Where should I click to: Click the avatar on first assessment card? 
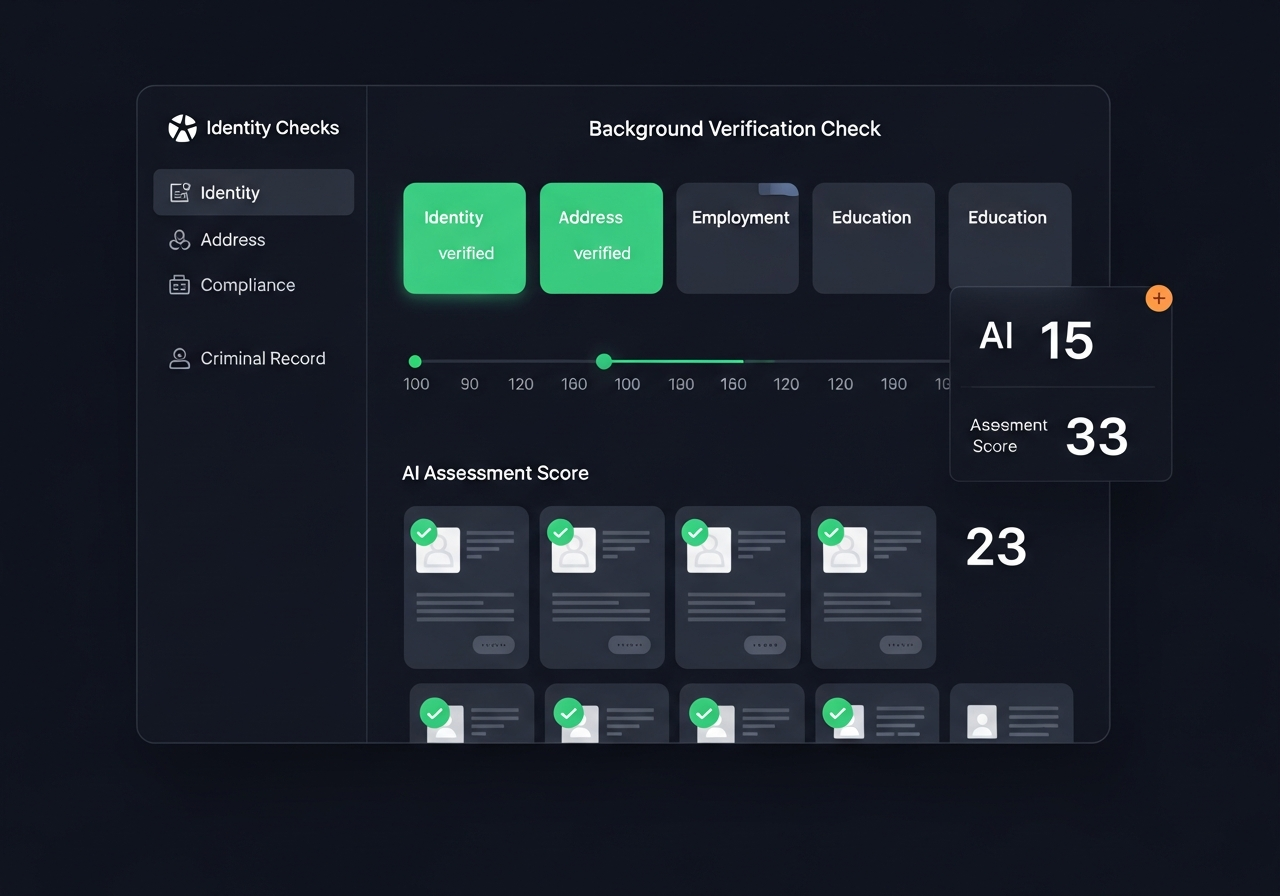(x=438, y=551)
